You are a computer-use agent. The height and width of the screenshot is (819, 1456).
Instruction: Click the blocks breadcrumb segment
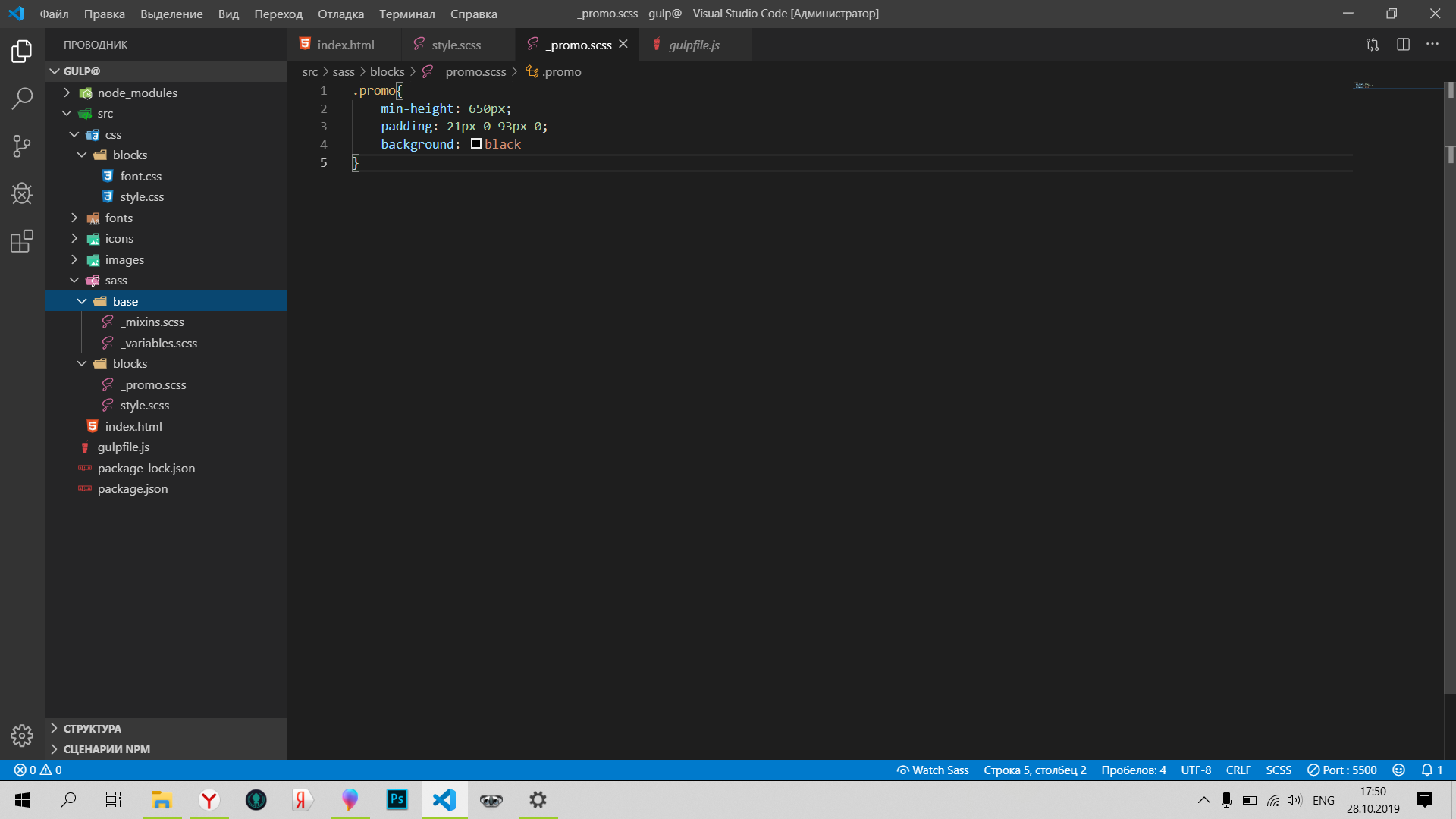pyautogui.click(x=387, y=71)
